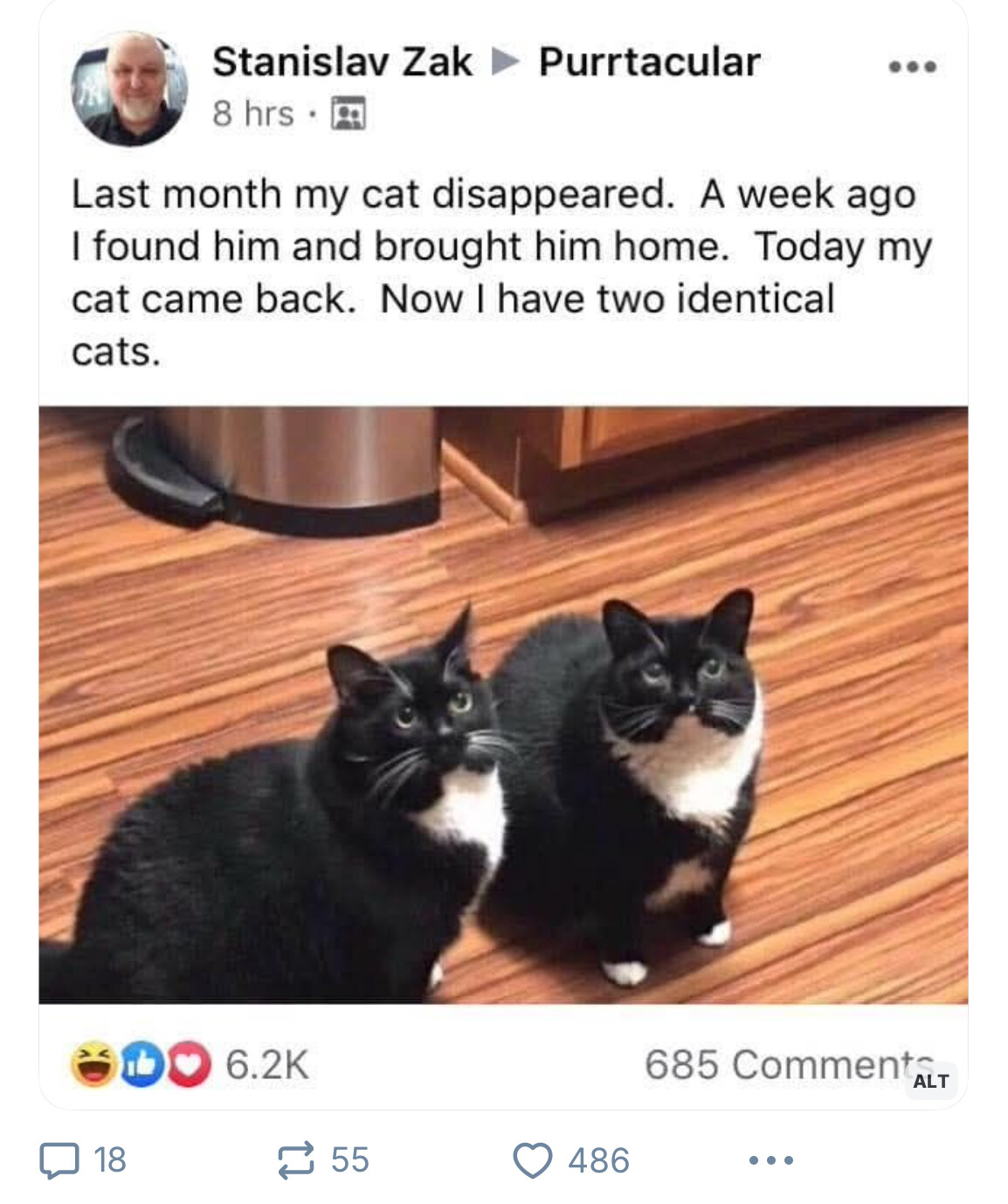
Task: Click the red heart reaction icon
Action: click(188, 1064)
